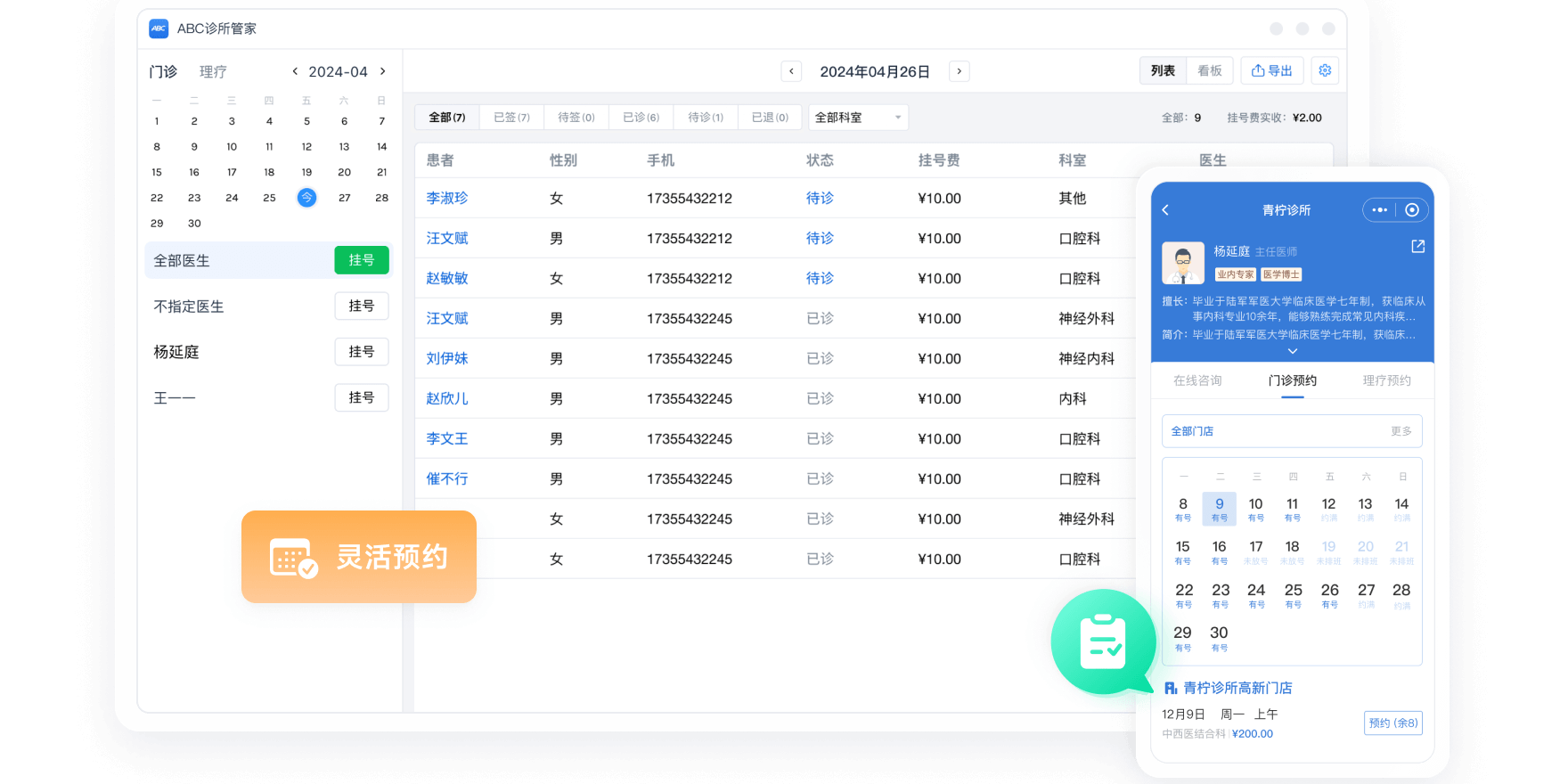The height and width of the screenshot is (784, 1568).
Task: Select the 待诊(1) filter tab
Action: point(706,118)
